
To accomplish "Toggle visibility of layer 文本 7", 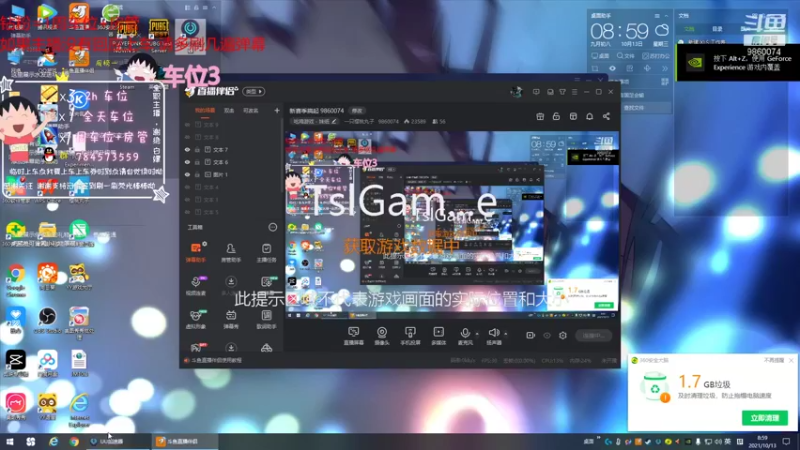I will pos(187,149).
